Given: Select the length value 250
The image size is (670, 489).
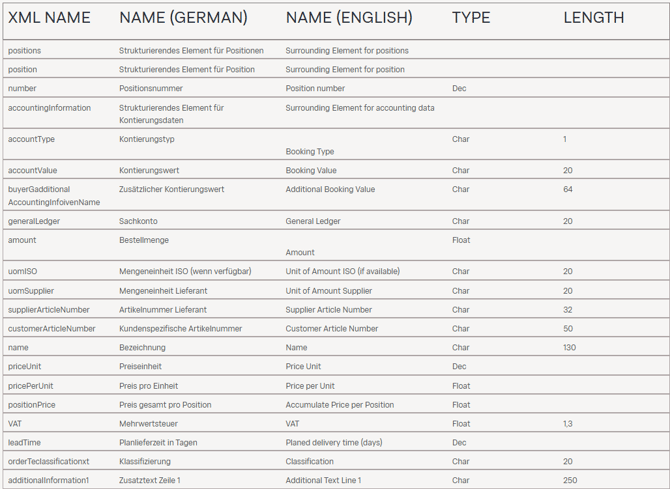Looking at the screenshot, I should (569, 480).
